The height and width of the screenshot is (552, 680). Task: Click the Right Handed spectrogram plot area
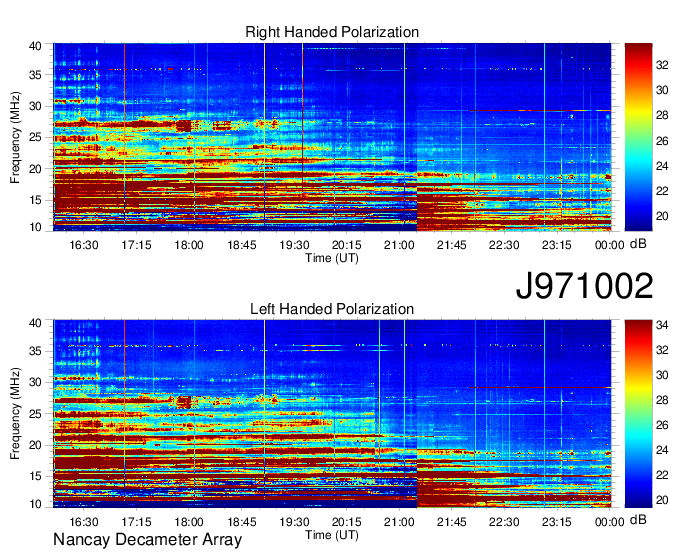(332, 137)
